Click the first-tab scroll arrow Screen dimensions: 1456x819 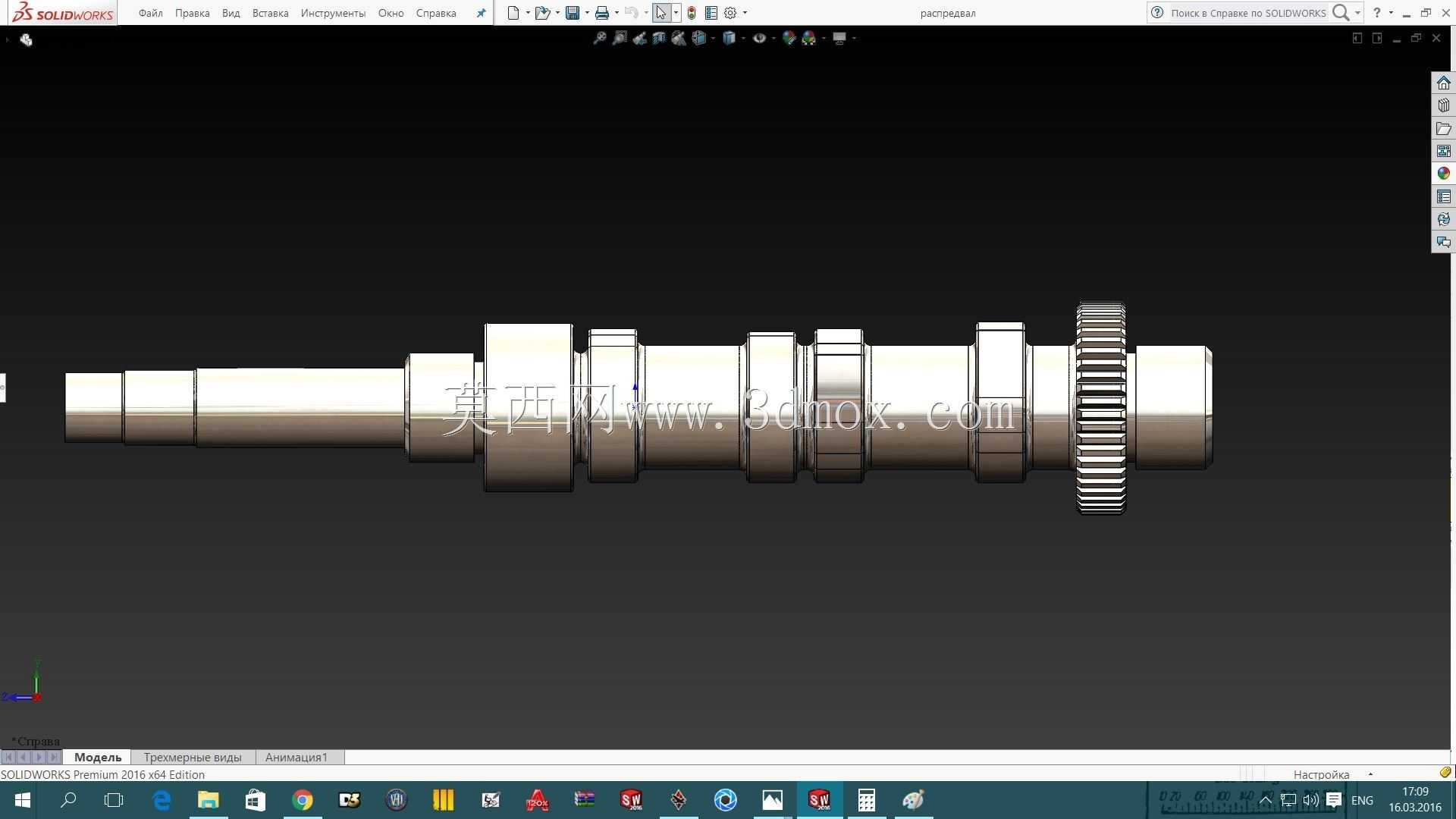[8, 757]
